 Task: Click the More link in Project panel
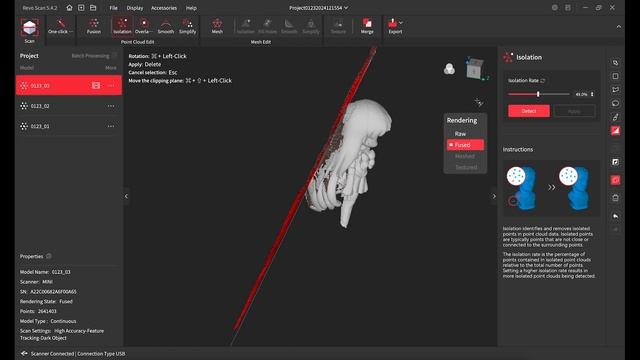point(111,68)
